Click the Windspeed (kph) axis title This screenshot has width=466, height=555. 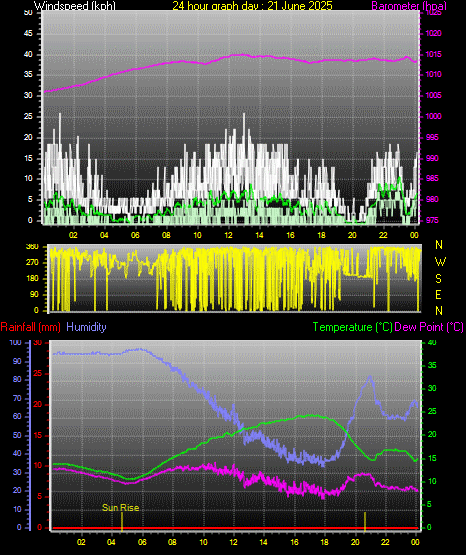pyautogui.click(x=75, y=6)
